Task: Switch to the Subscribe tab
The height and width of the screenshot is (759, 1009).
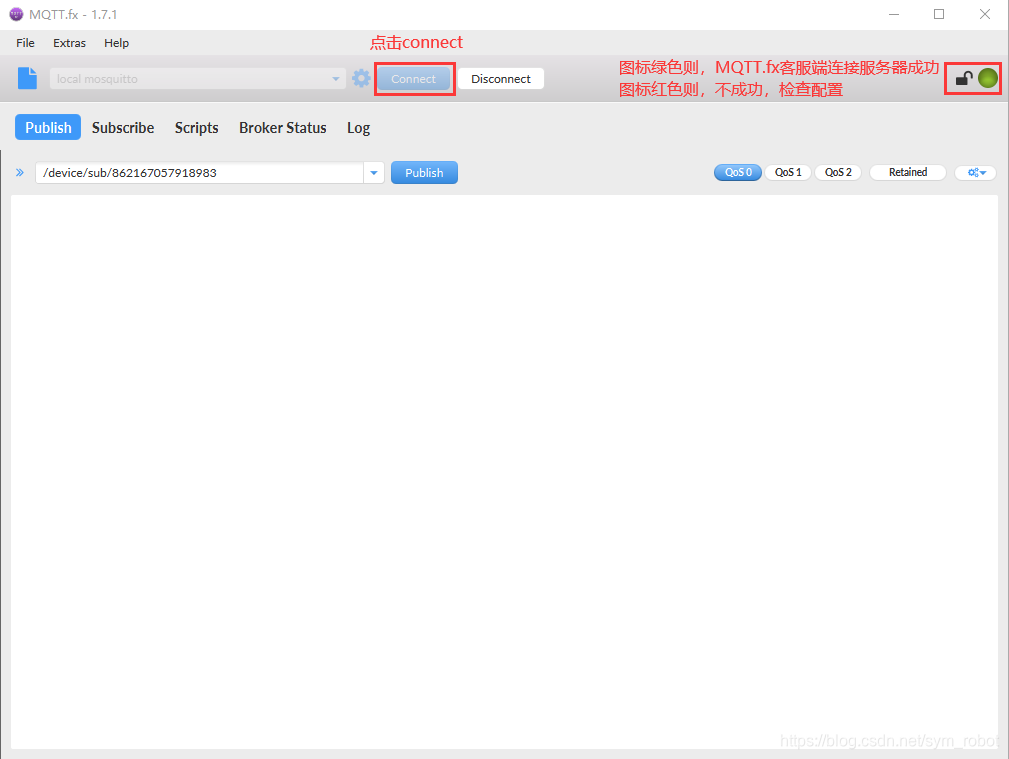Action: [x=123, y=127]
